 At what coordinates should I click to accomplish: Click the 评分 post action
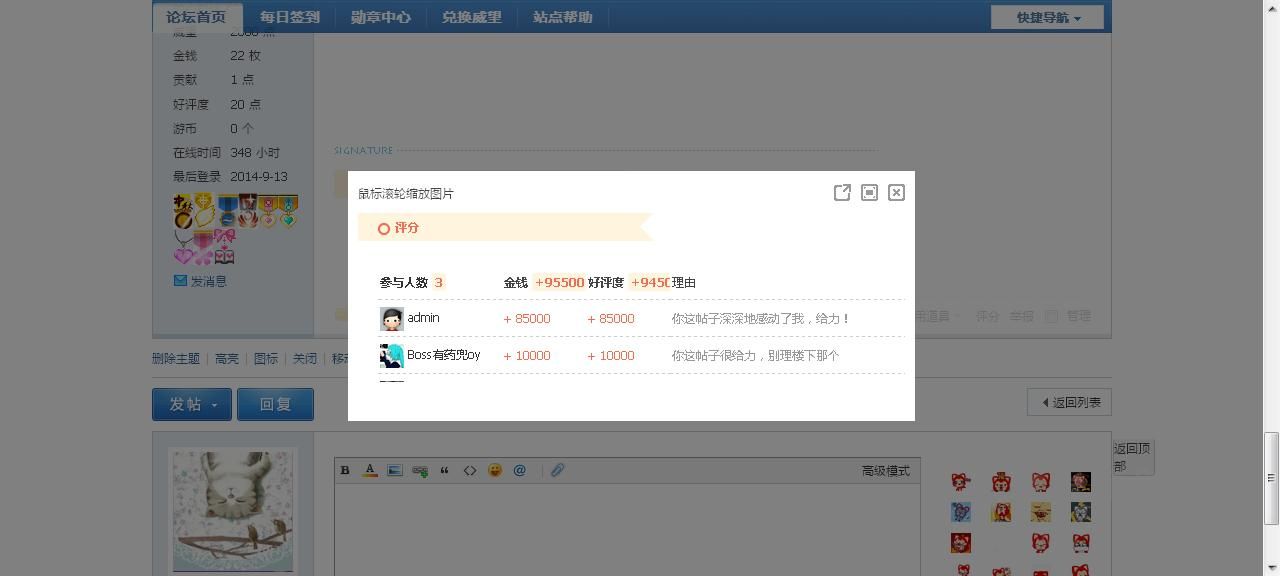tap(988, 316)
